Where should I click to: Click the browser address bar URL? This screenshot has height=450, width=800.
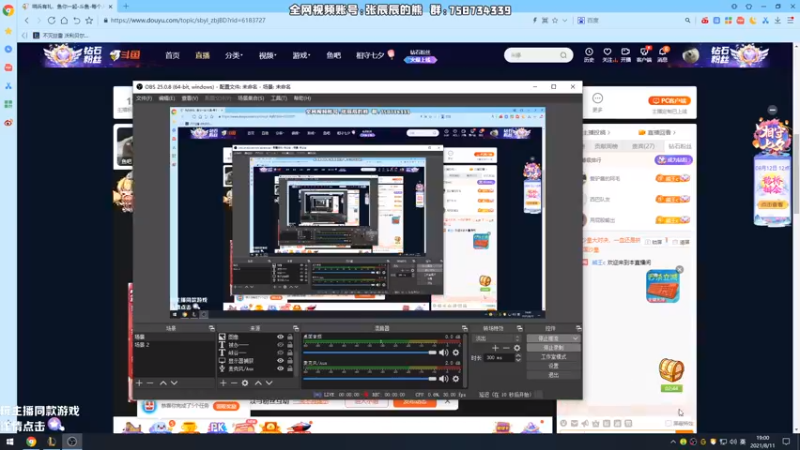[x=188, y=20]
